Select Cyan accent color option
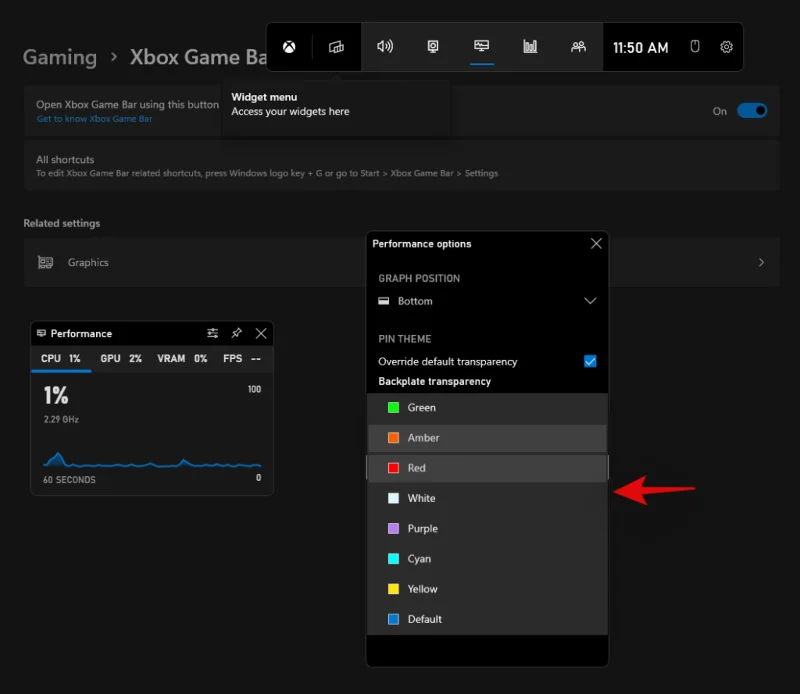Screen dimensions: 800x694 click(487, 559)
